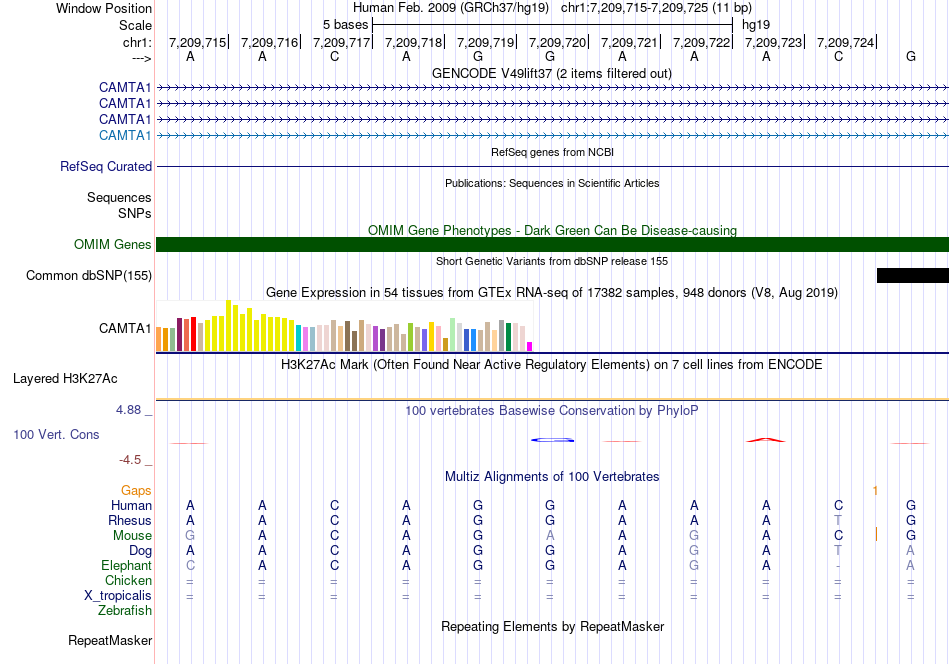This screenshot has width=950, height=664.
Task: Click the black dbSNP variant block
Action: (x=912, y=276)
